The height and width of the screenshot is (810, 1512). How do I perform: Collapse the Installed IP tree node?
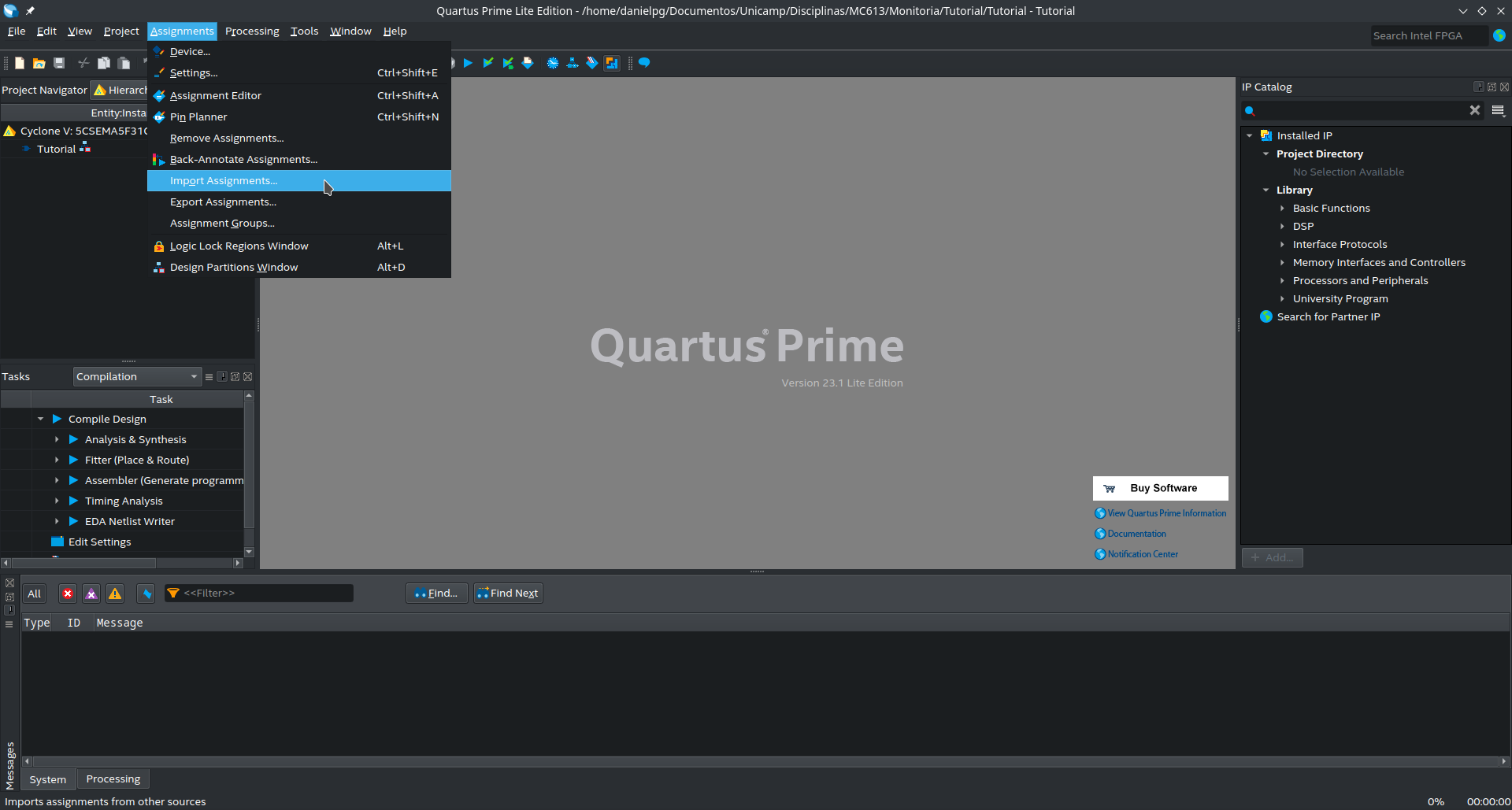point(1250,136)
